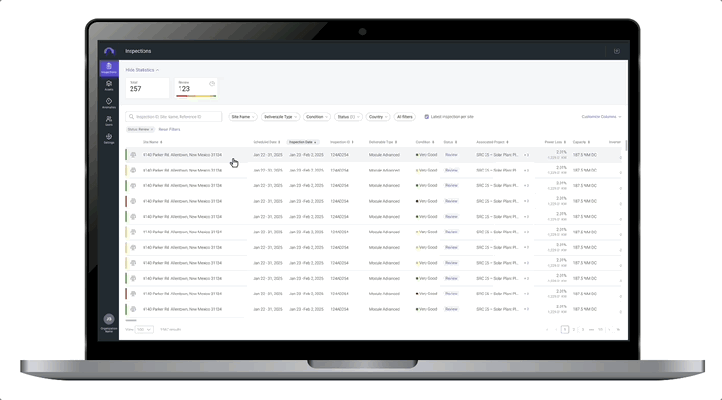Viewport: 722px width, 400px height.
Task: Go to pagination page 10
Action: pyautogui.click(x=600, y=330)
